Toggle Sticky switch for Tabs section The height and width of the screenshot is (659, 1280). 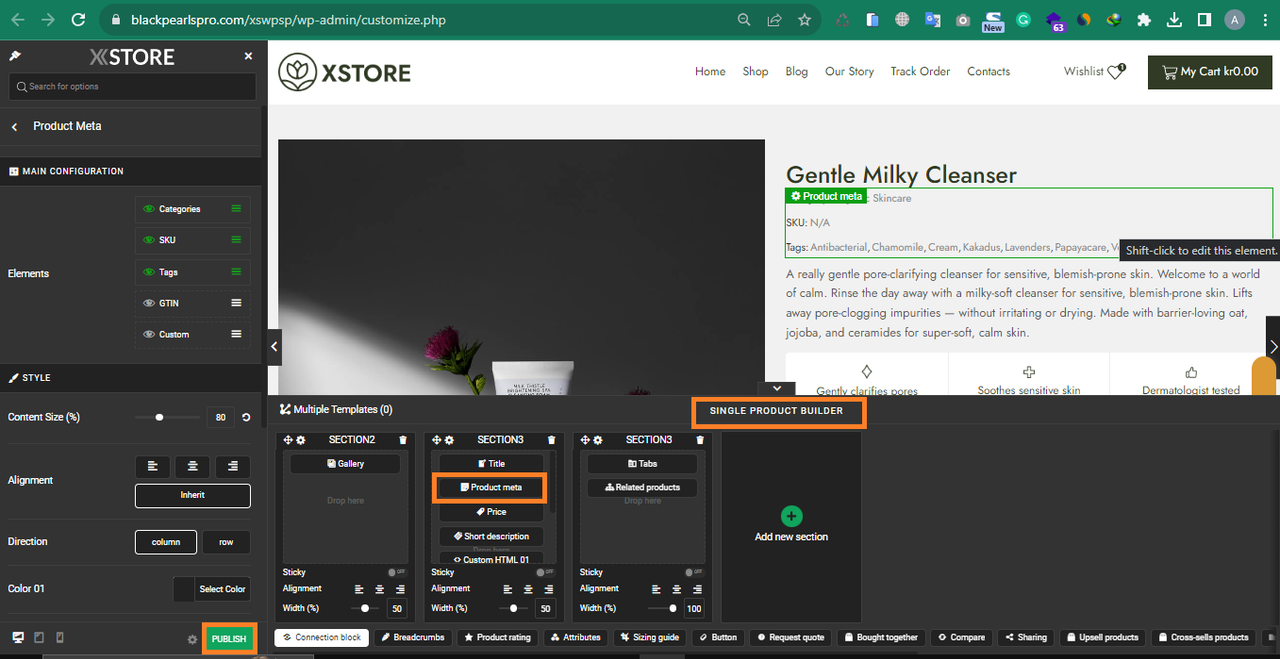693,572
